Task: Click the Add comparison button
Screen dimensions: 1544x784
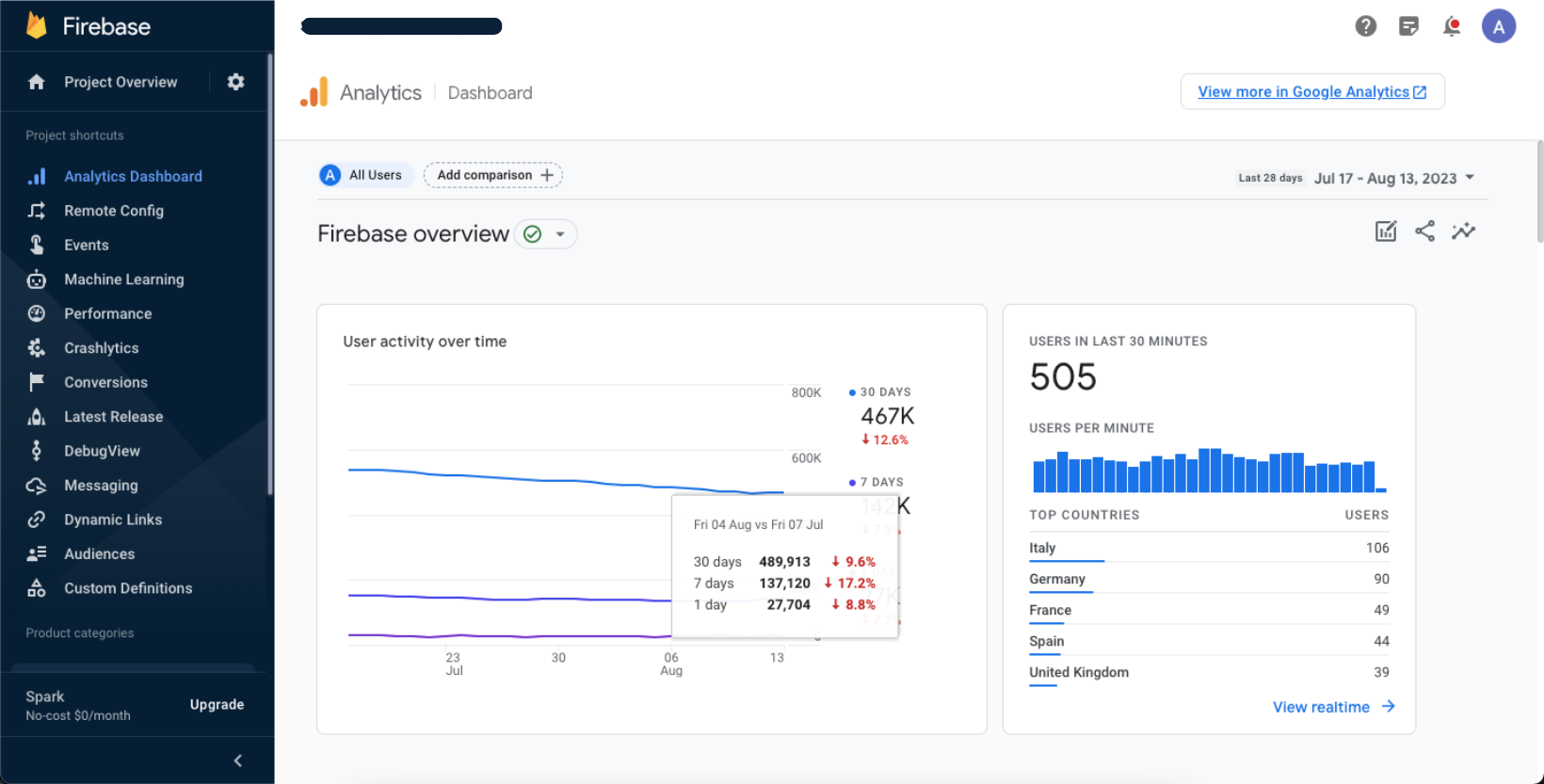Action: click(493, 175)
